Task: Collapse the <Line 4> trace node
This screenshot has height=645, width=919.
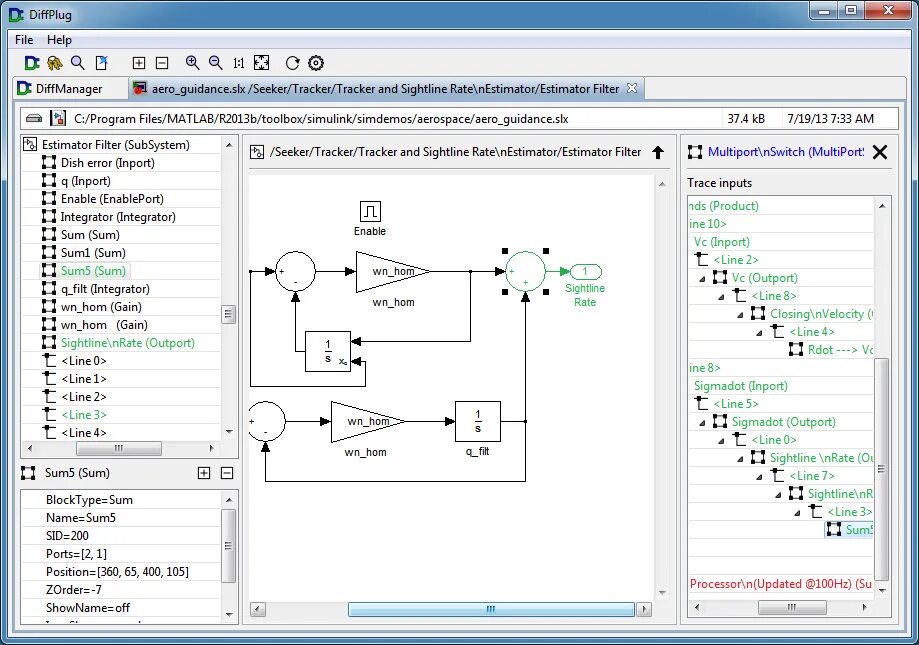Action: 760,333
